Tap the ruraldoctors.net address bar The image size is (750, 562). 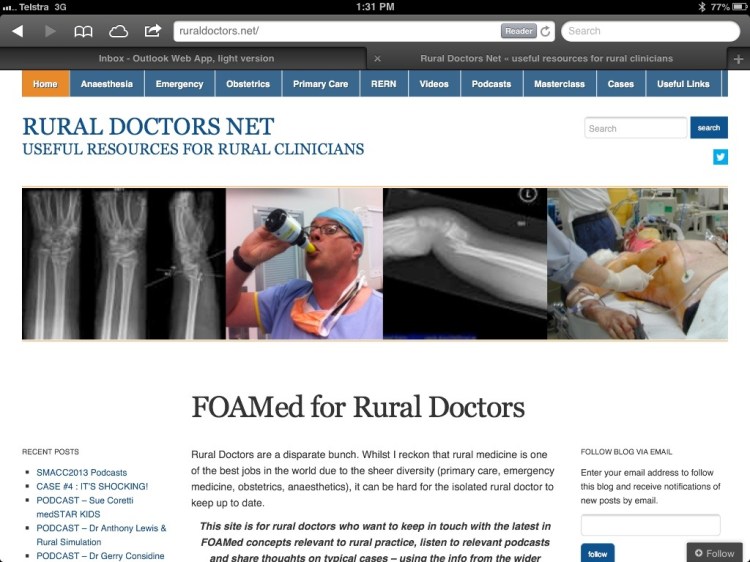(337, 31)
